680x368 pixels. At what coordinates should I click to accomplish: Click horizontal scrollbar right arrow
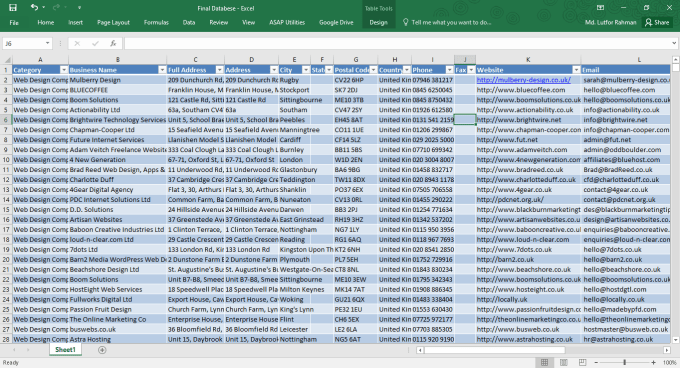click(667, 350)
